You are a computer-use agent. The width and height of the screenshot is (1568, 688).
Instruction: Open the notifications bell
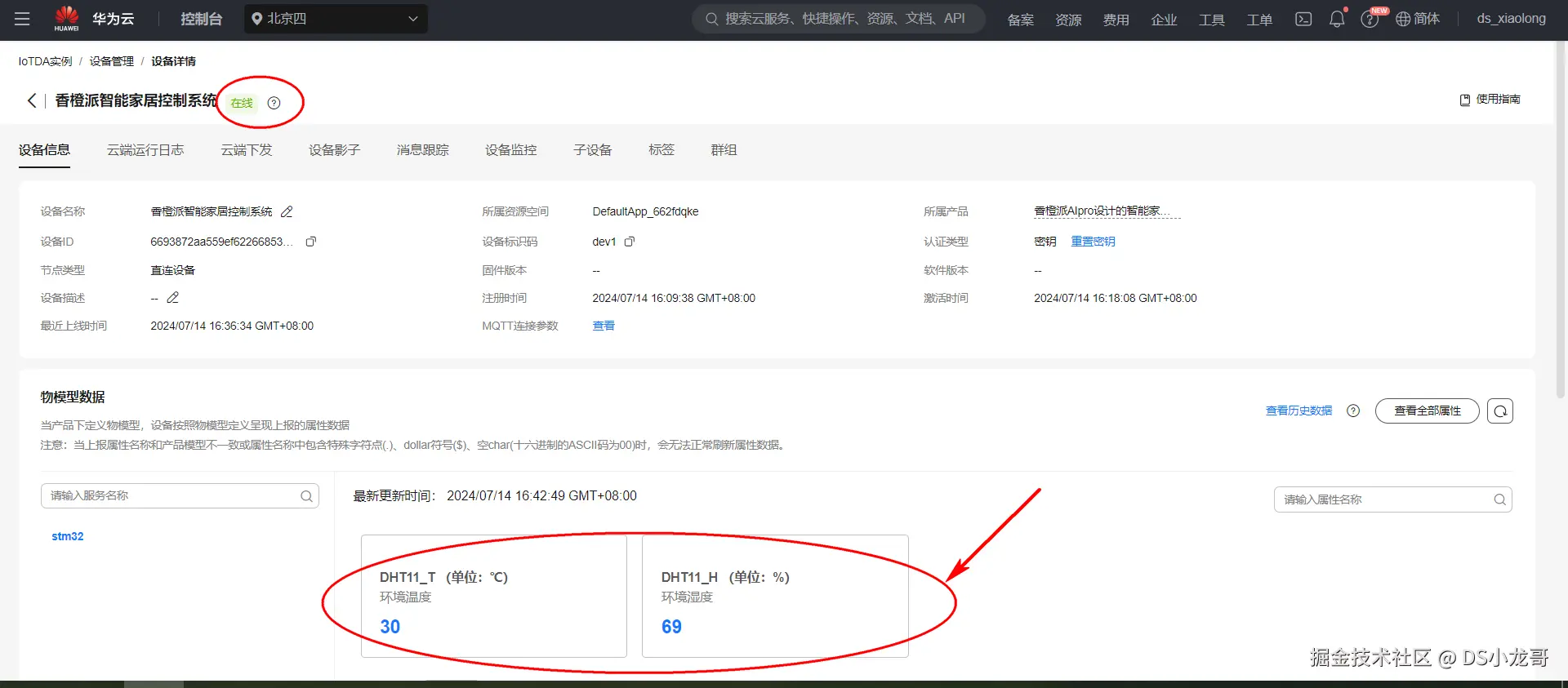[x=1337, y=19]
